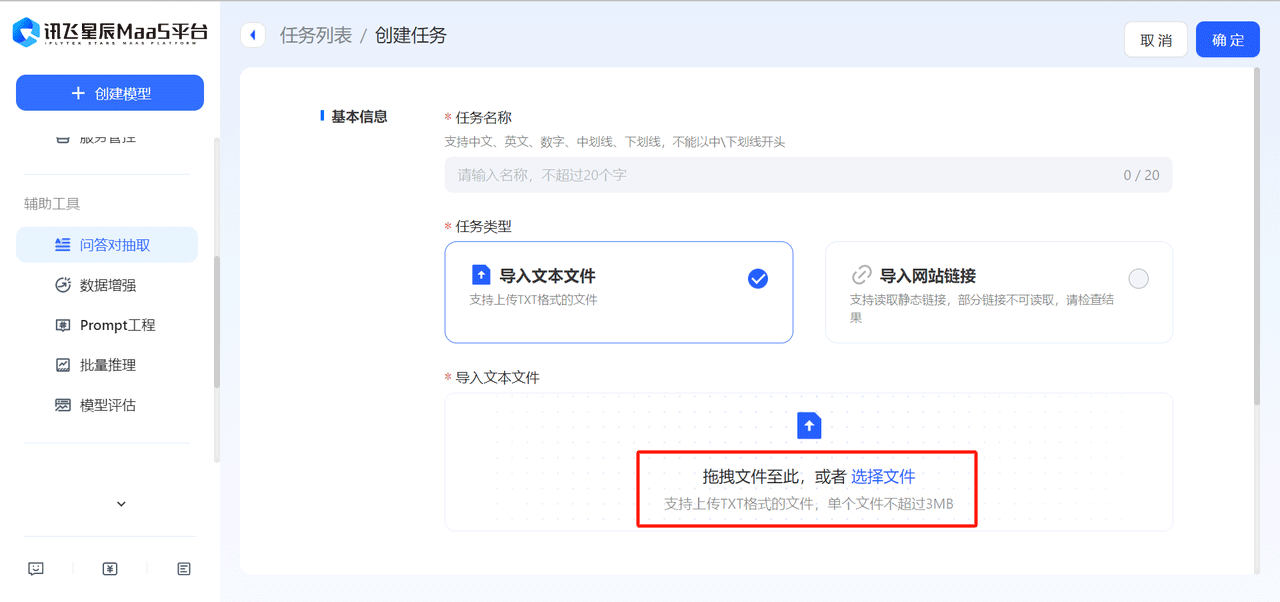Click the 模型评估 icon in sidebar
Image resolution: width=1280 pixels, height=602 pixels.
62,405
